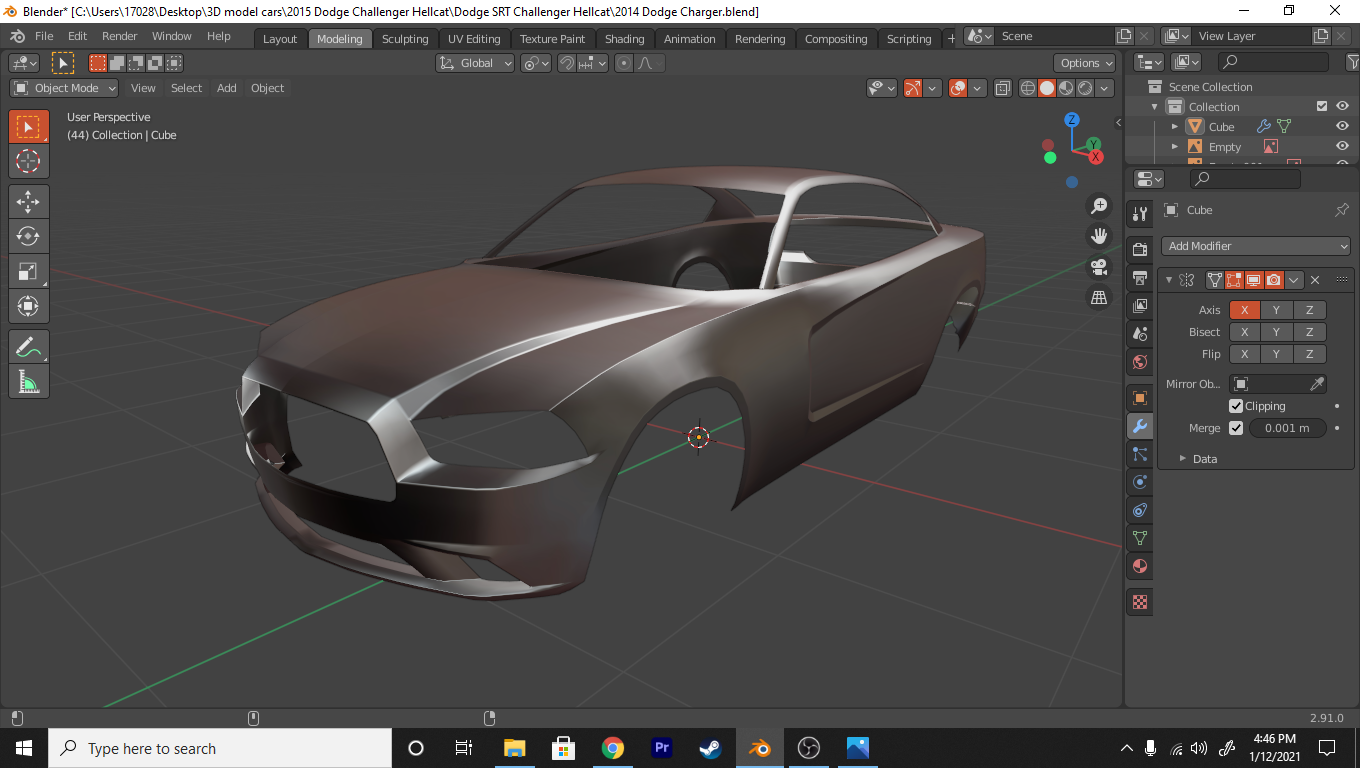The image size is (1360, 768).
Task: Select the Scale tool
Action: click(28, 272)
